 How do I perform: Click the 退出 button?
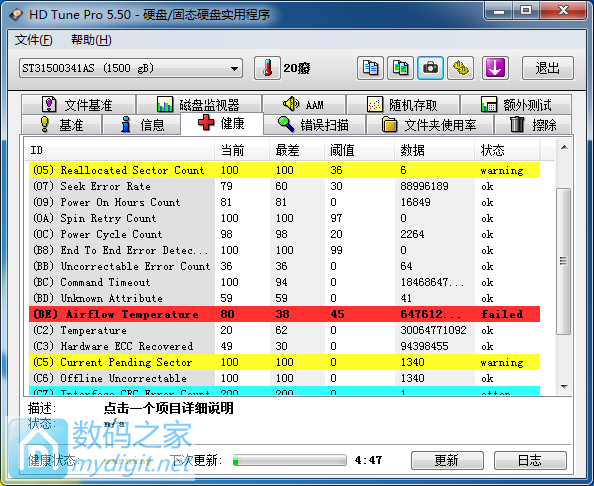point(548,68)
